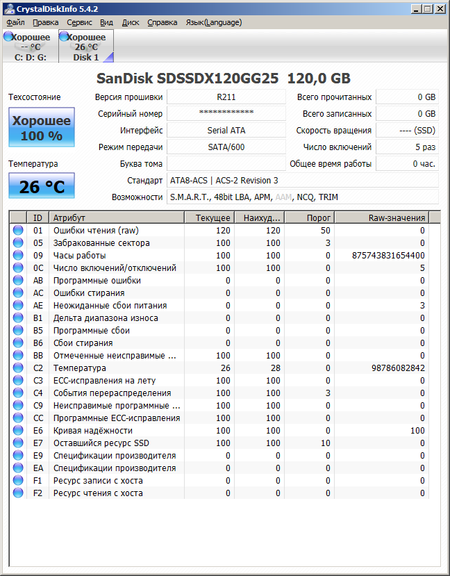This screenshot has width=450, height=576.
Task: Click status orb for B1 Дельта диапазона износа
Action: [x=18, y=318]
